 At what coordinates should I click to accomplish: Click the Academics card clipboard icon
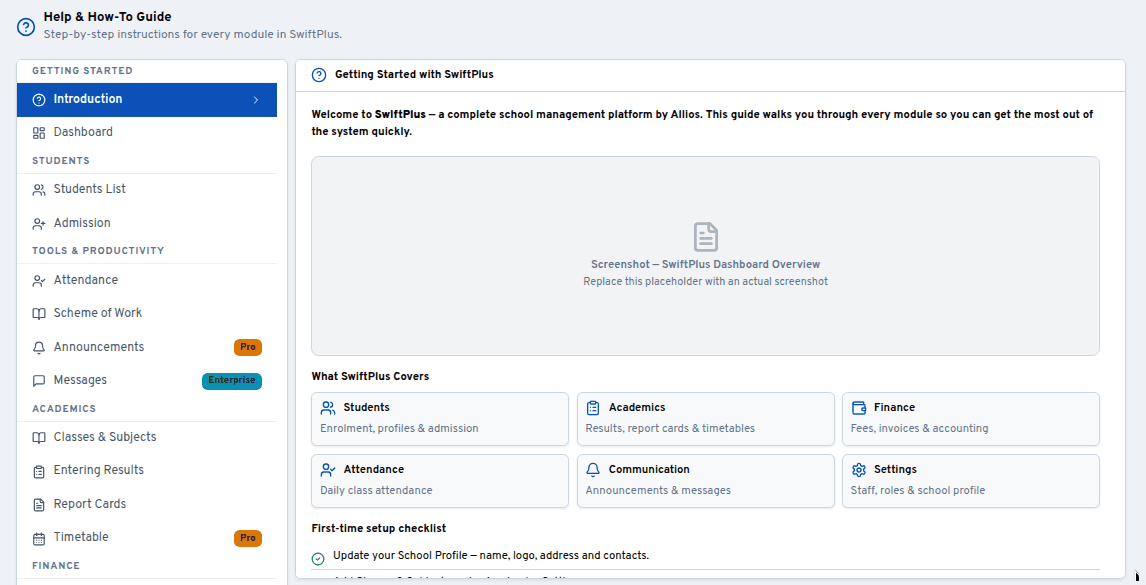[593, 408]
